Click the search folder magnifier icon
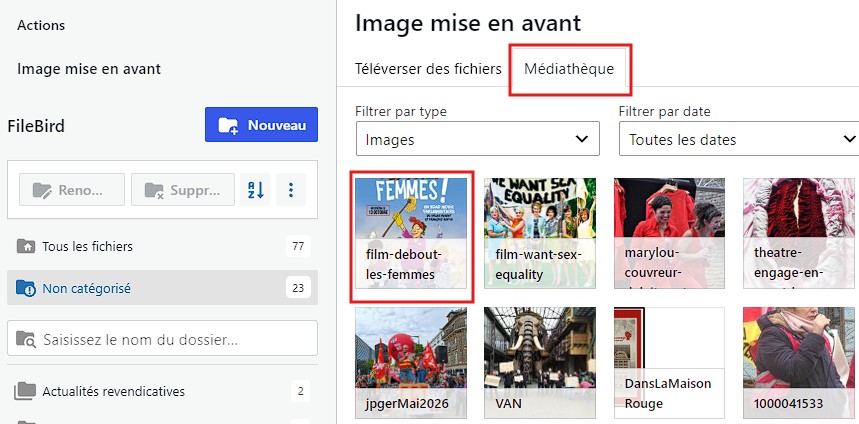 coord(26,339)
